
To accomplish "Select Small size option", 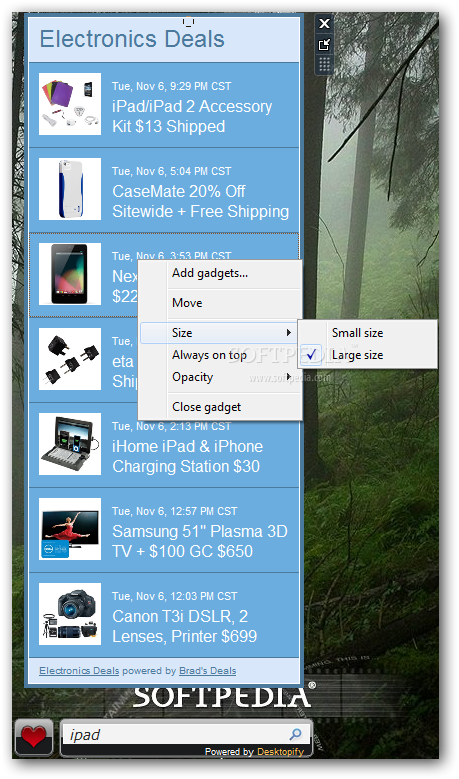I will coord(368,333).
